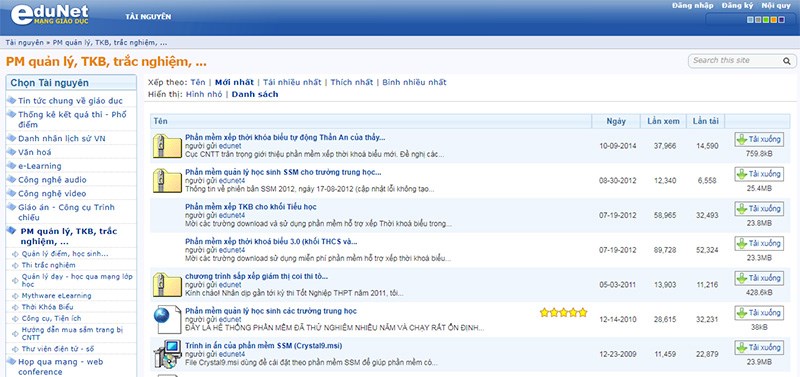This screenshot has width=800, height=377.
Task: Click the bullet icon beside Văn hoá
Action: pos(11,152)
